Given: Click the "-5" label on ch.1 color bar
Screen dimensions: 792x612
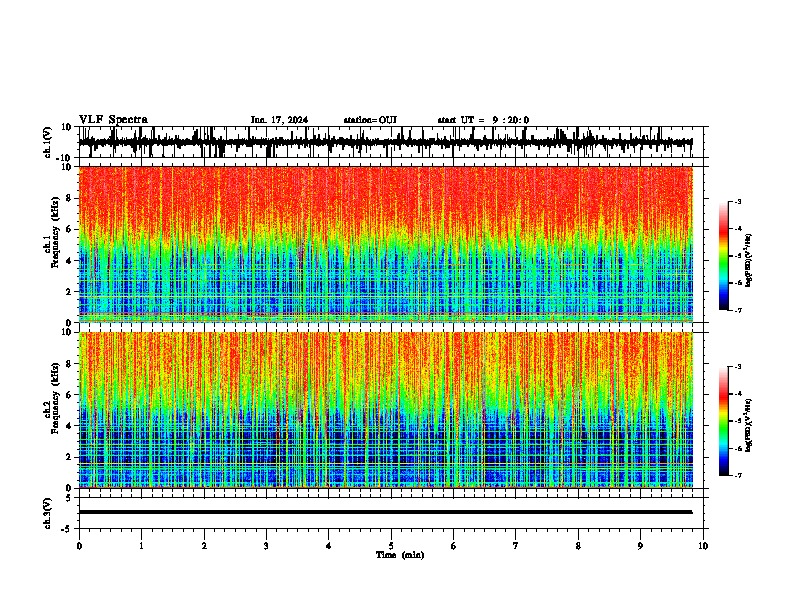Looking at the screenshot, I should [737, 256].
